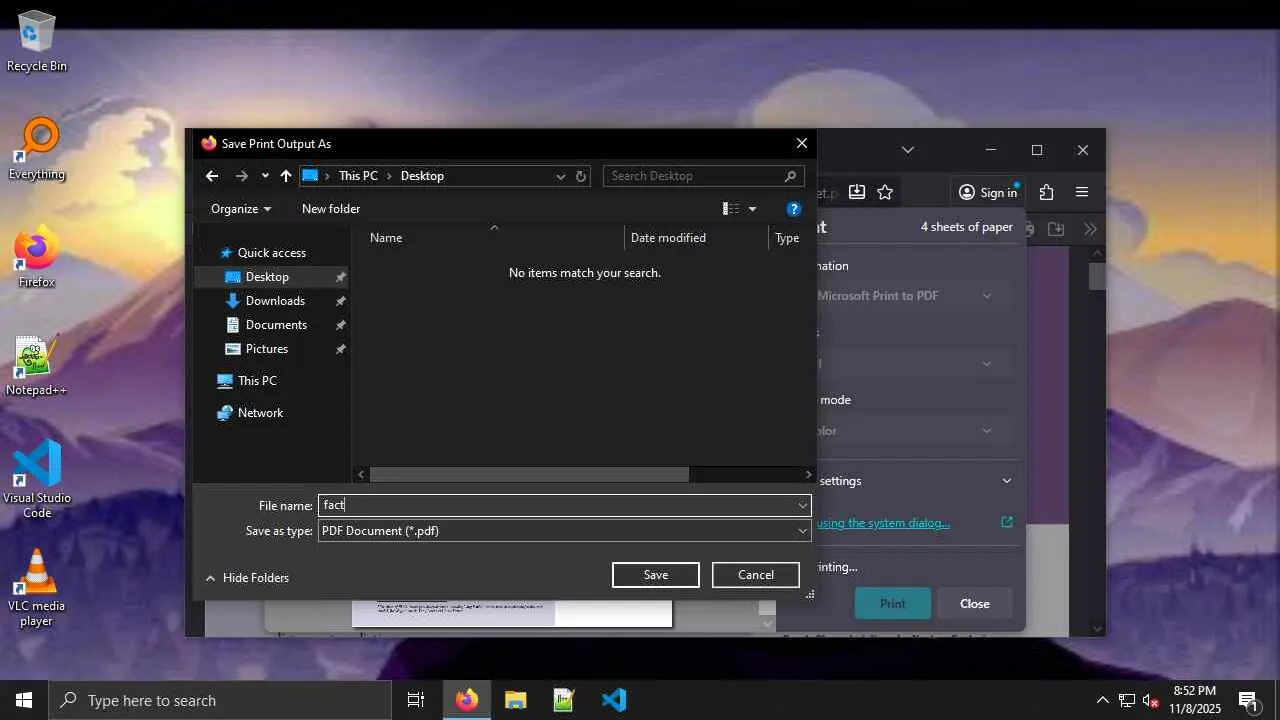Open the print using the system dialog link
1280x720 pixels.
(883, 523)
